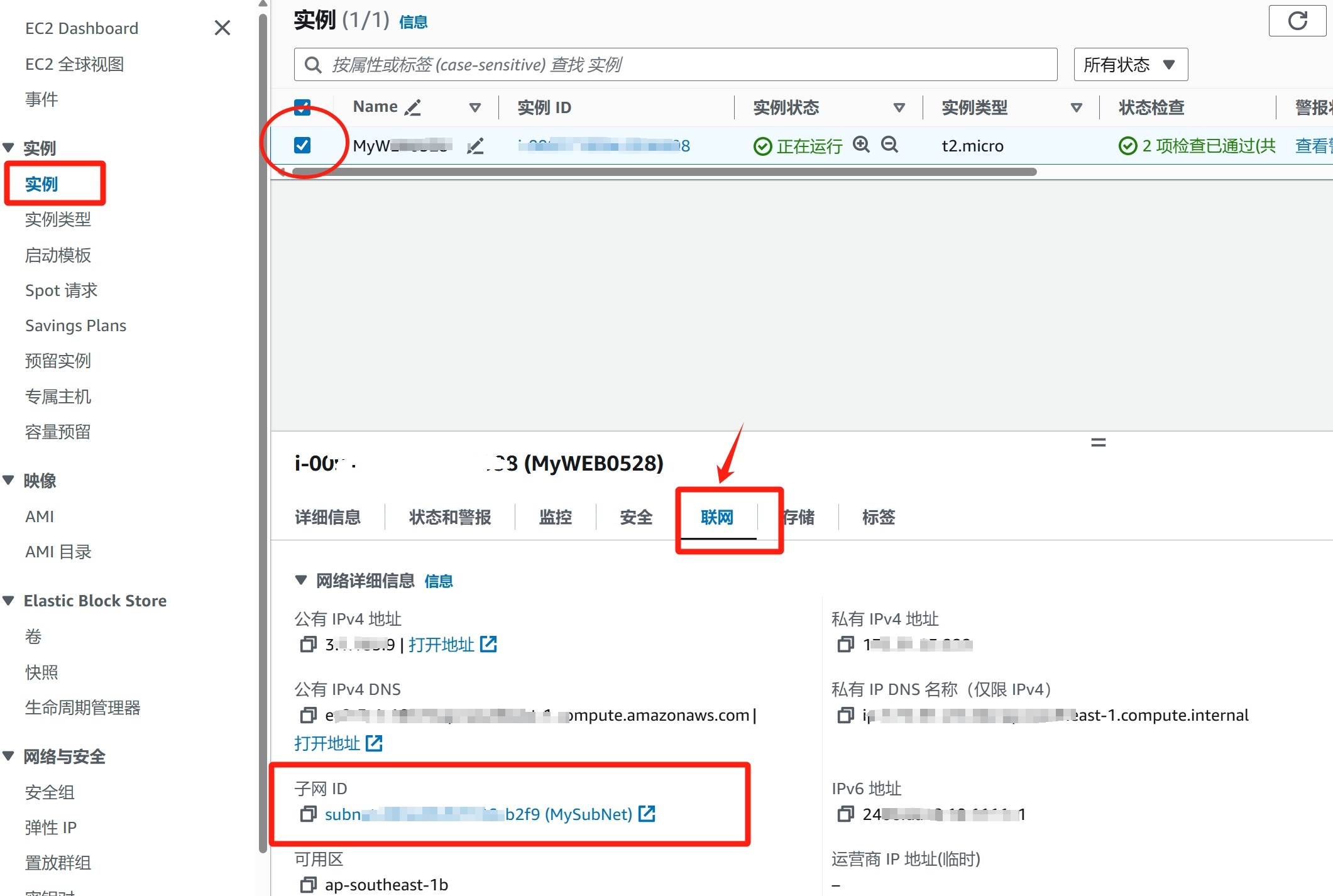Click the edit pencil next to the MyW instance name
1333x896 pixels.
[475, 146]
